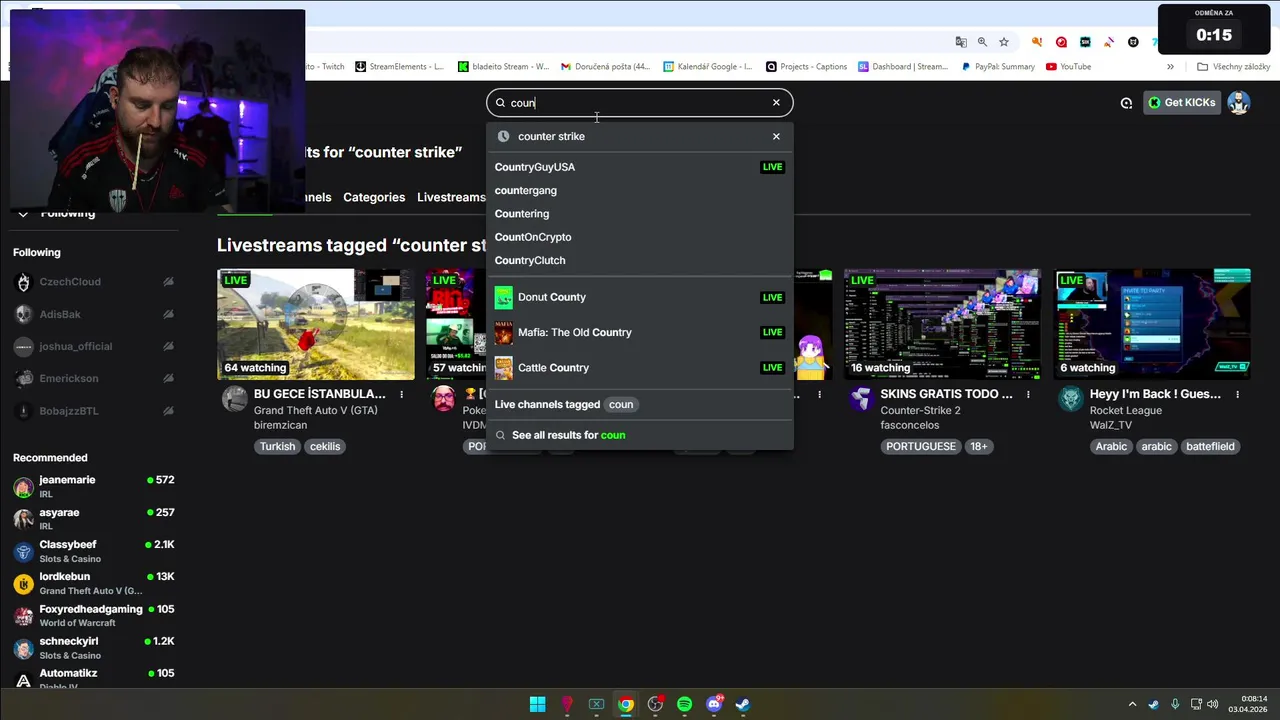The width and height of the screenshot is (1280, 720).
Task: Switch to the Livestreams tab
Action: point(451,197)
